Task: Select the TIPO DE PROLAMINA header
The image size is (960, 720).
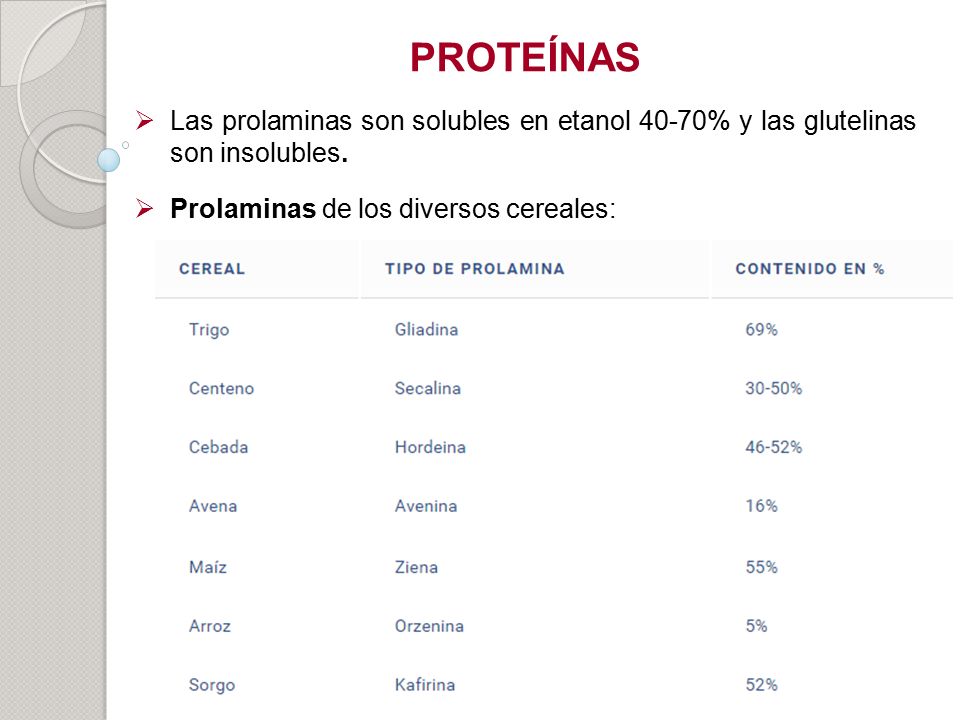Action: tap(474, 269)
